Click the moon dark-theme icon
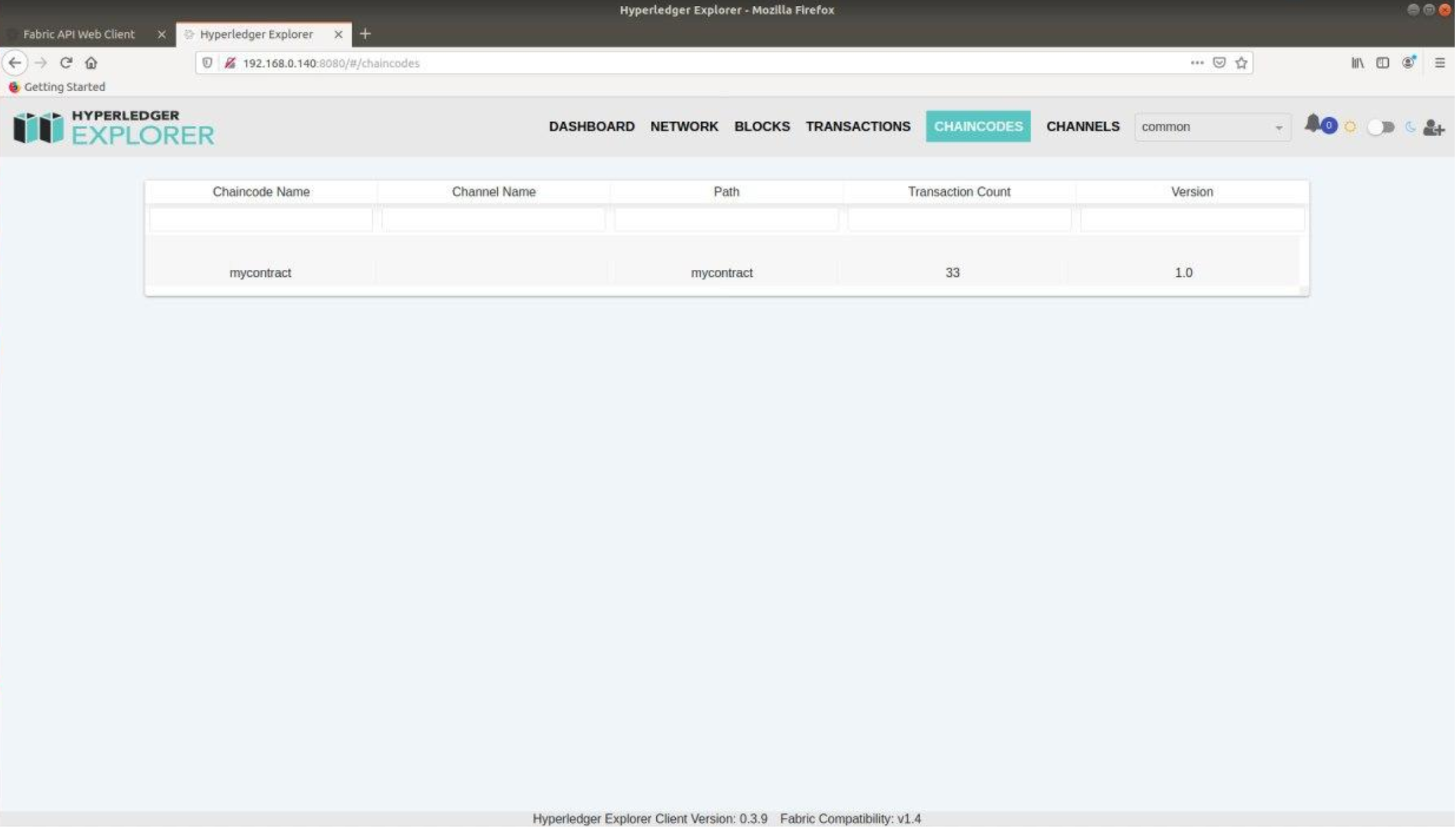The height and width of the screenshot is (829, 1456). 1410,128
